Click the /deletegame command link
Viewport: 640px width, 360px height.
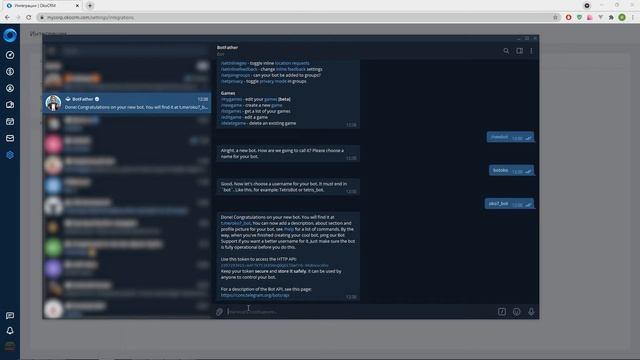233,123
